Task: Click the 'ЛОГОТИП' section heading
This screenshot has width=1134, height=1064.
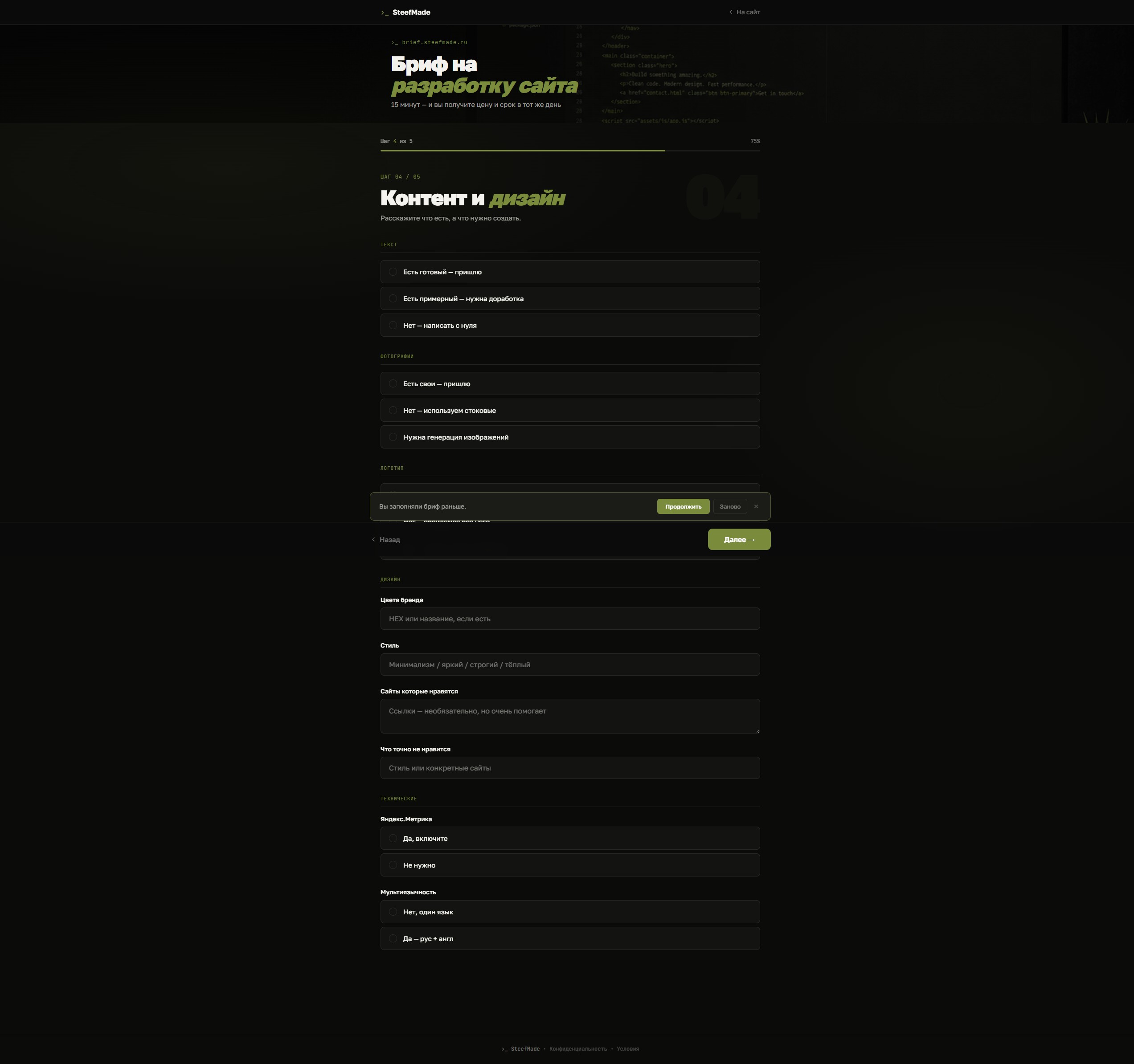Action: point(392,468)
